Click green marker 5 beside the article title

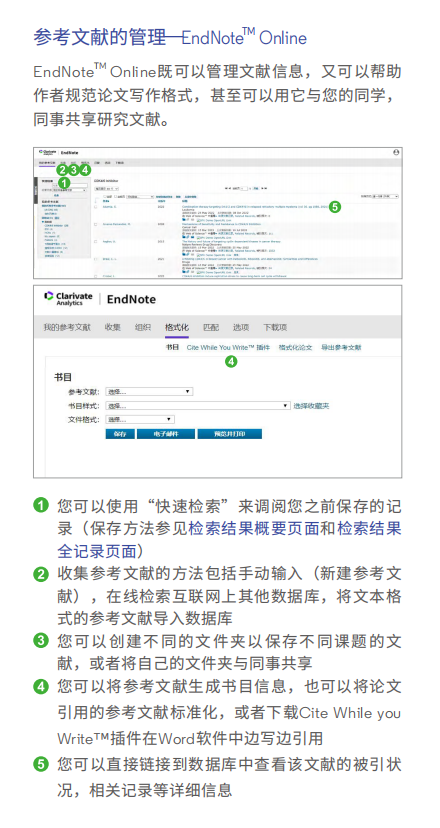coord(335,207)
